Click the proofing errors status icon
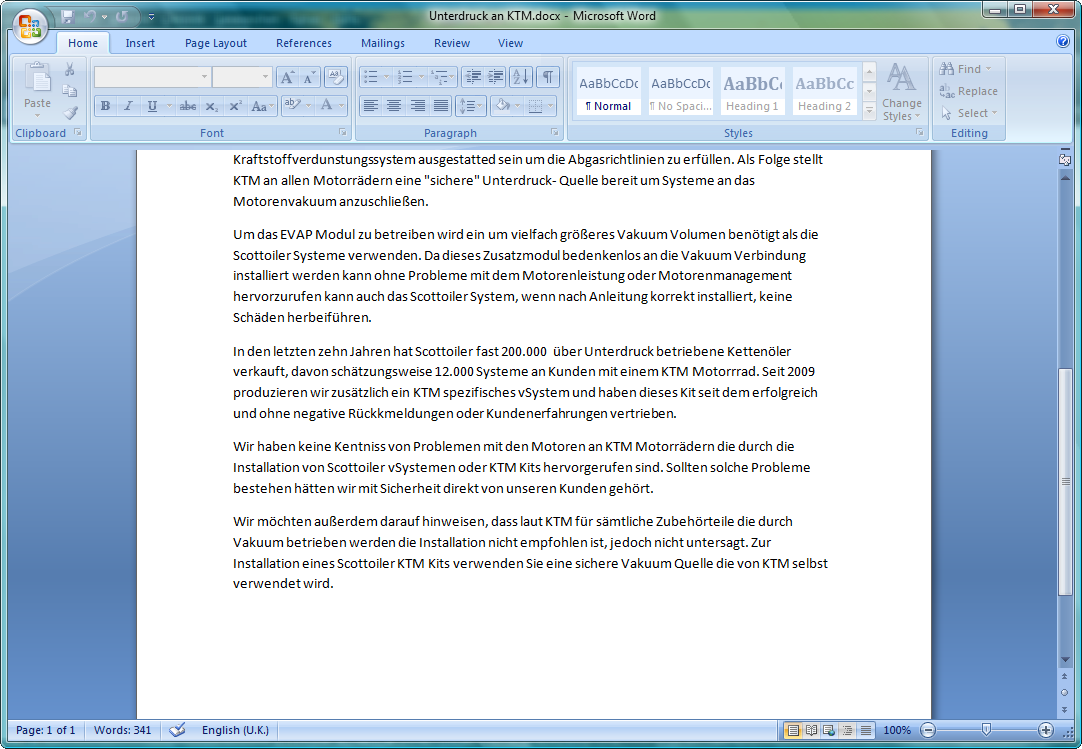The height and width of the screenshot is (749, 1082). [x=178, y=730]
